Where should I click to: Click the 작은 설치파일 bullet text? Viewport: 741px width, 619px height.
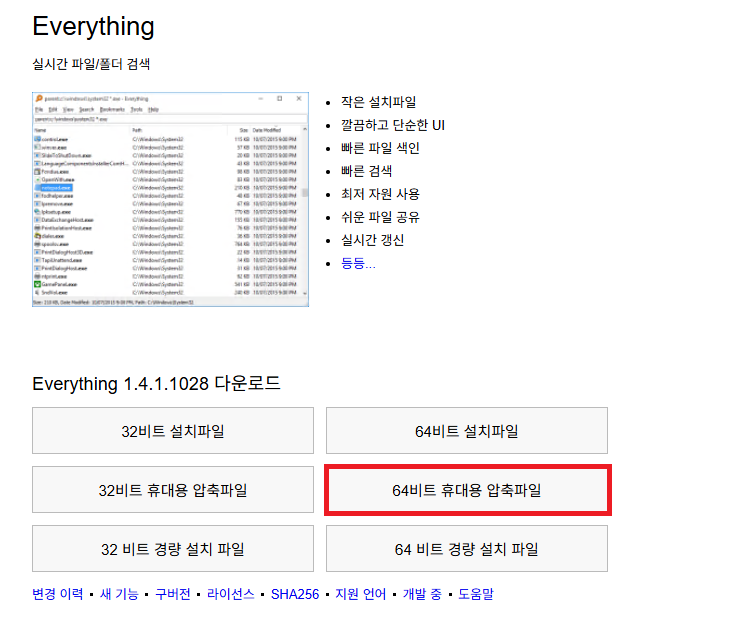tap(379, 102)
